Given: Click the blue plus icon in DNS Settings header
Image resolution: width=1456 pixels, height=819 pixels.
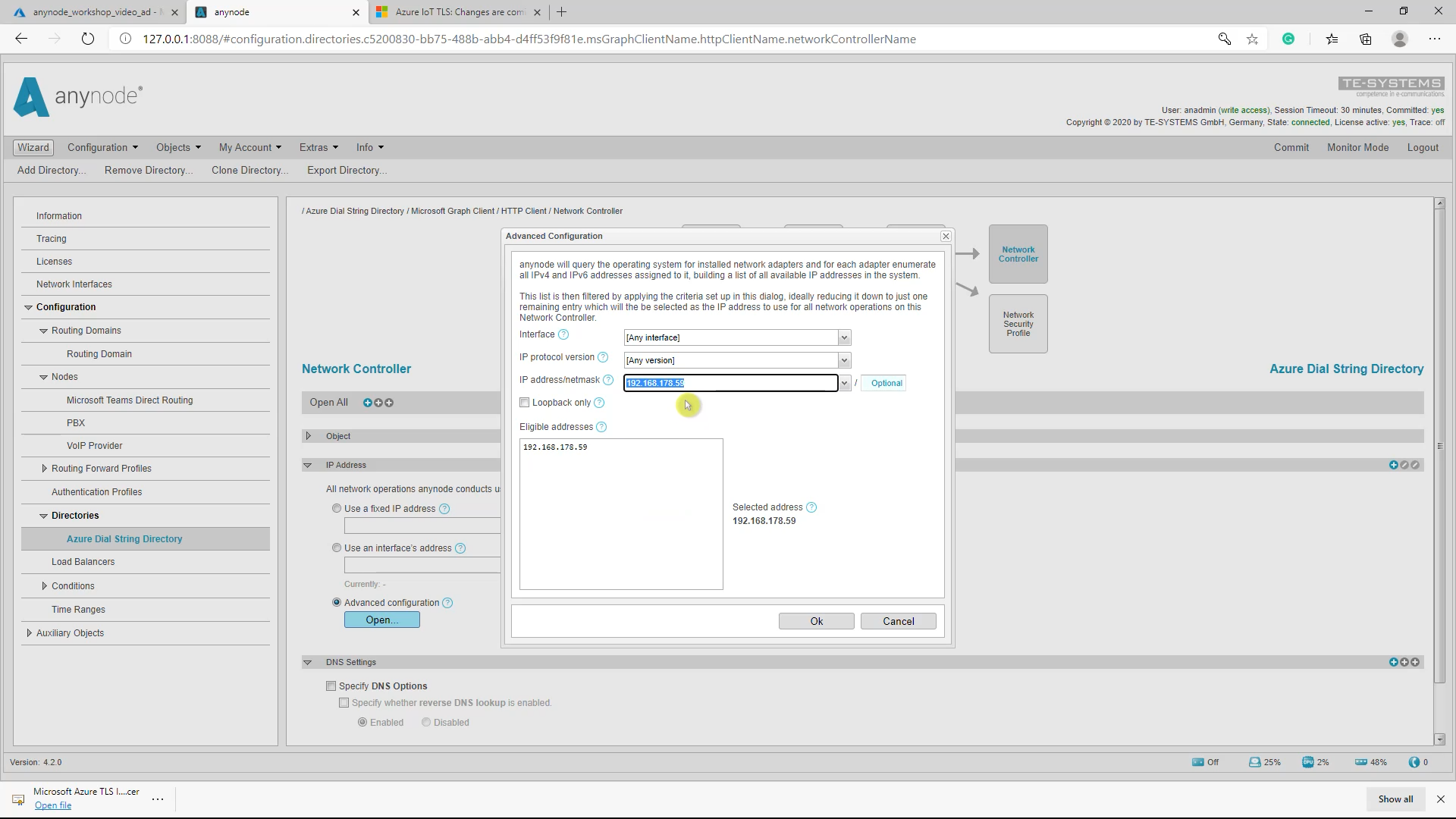Looking at the screenshot, I should [1394, 662].
